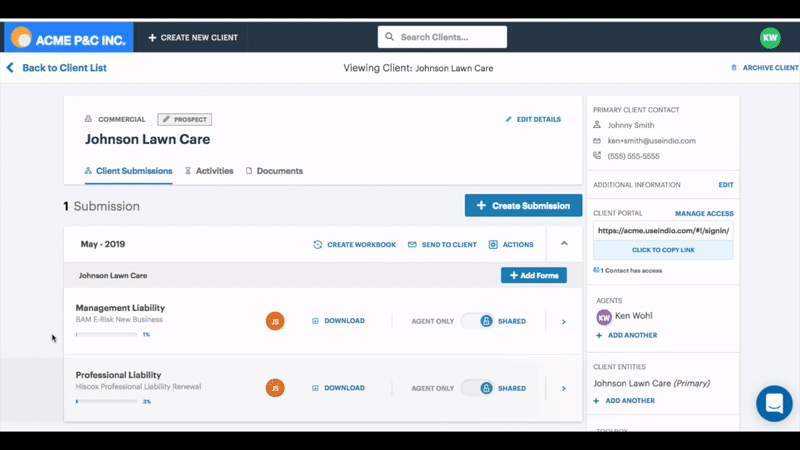Click to copy client portal link
Image resolution: width=800 pixels, height=450 pixels.
pyautogui.click(x=663, y=249)
